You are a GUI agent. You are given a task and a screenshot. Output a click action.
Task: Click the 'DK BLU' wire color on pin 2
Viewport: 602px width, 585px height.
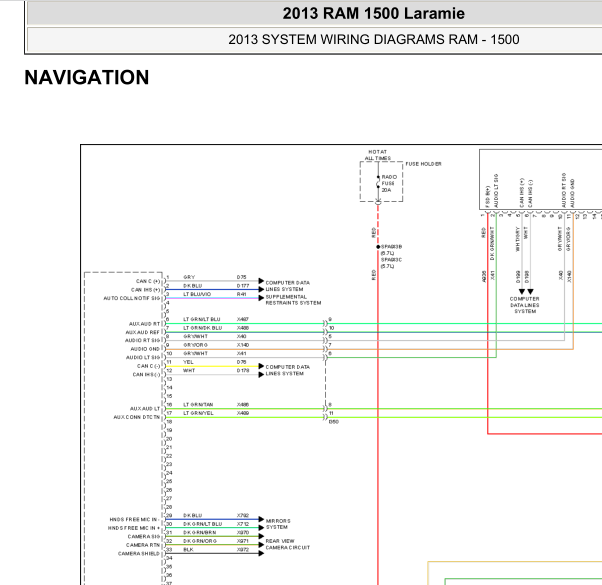[192, 286]
